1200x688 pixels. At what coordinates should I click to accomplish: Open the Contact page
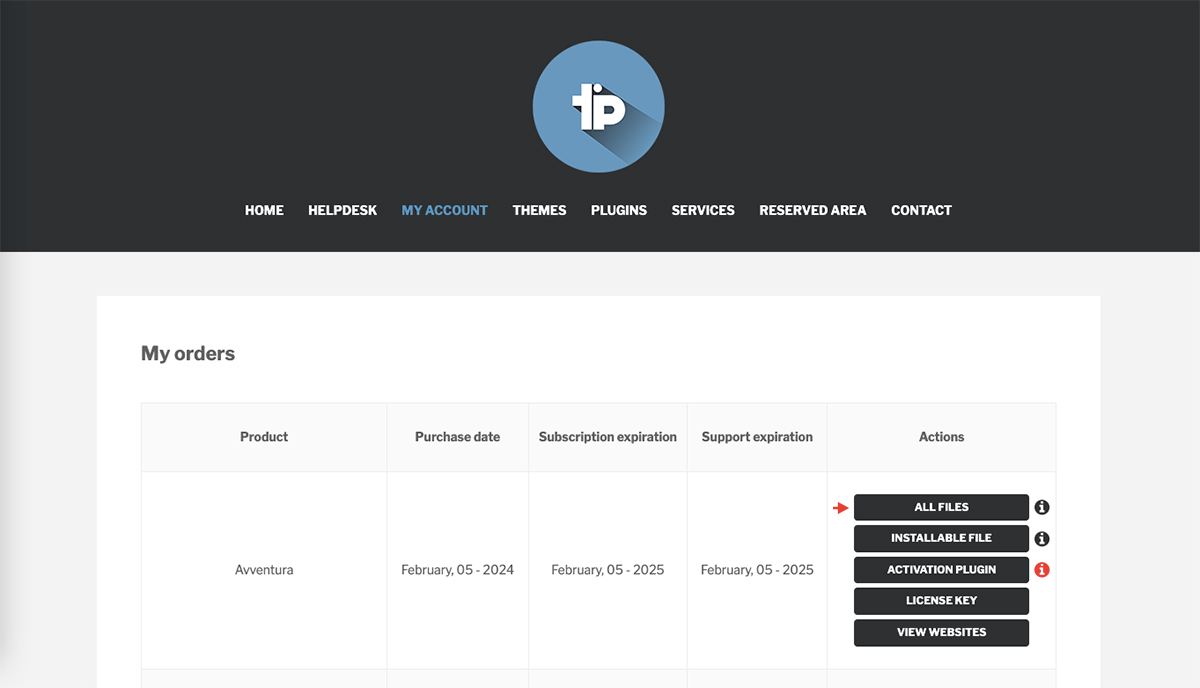pyautogui.click(x=921, y=210)
